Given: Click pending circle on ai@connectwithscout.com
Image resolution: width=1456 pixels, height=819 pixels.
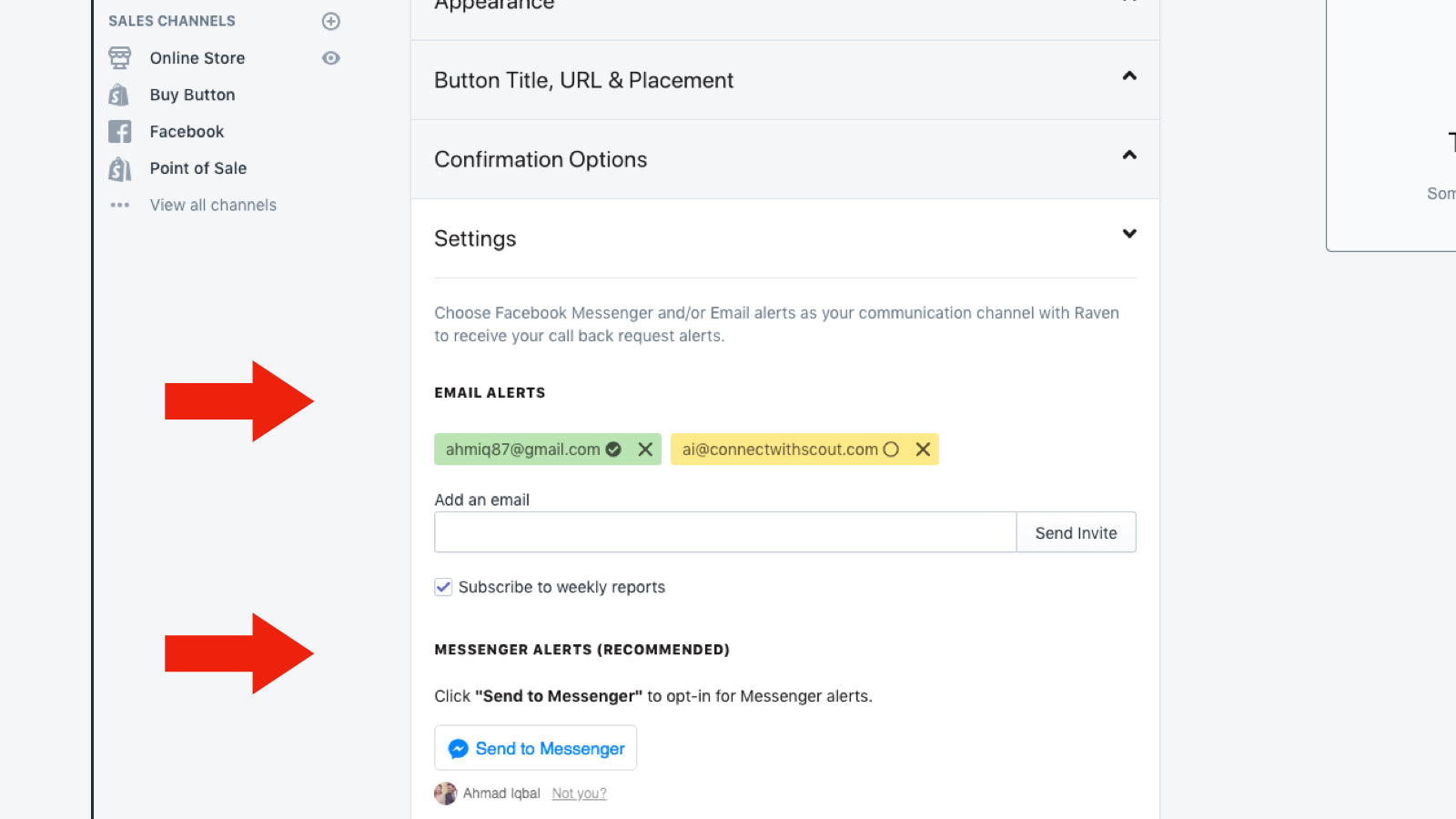Looking at the screenshot, I should 891,450.
